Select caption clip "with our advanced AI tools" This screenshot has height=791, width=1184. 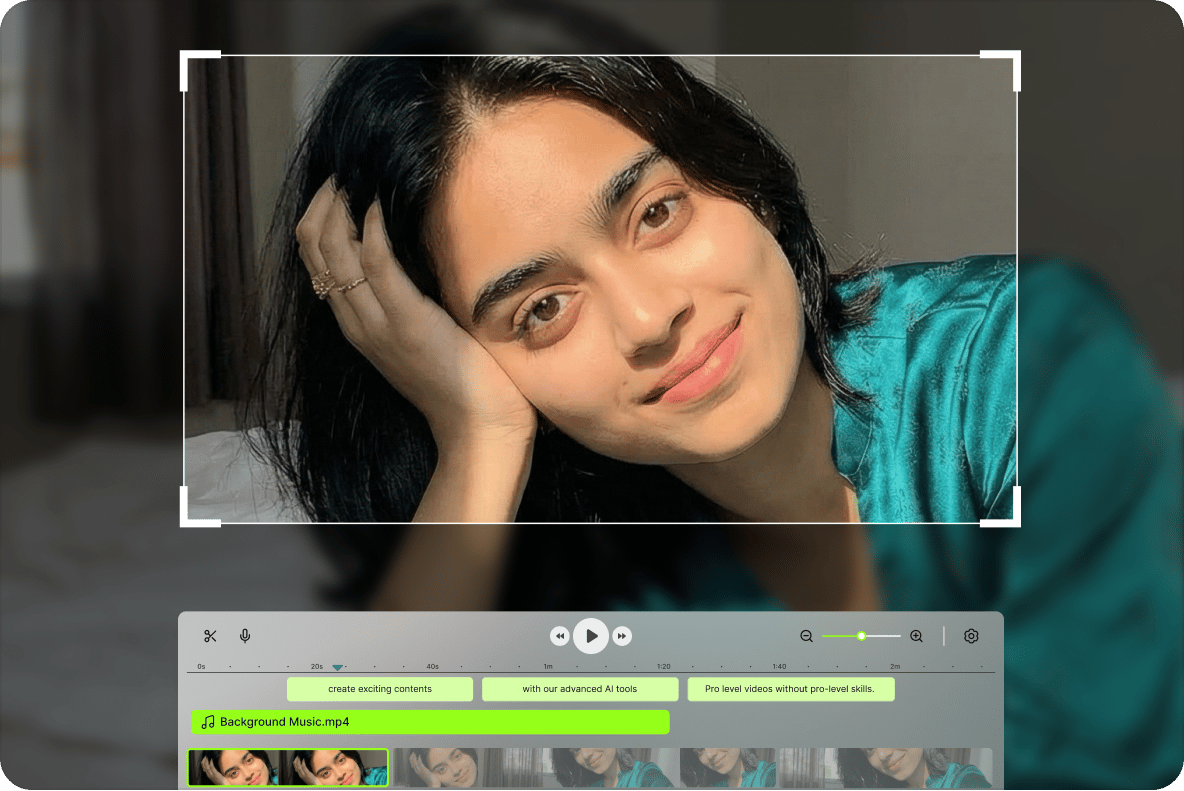click(580, 689)
